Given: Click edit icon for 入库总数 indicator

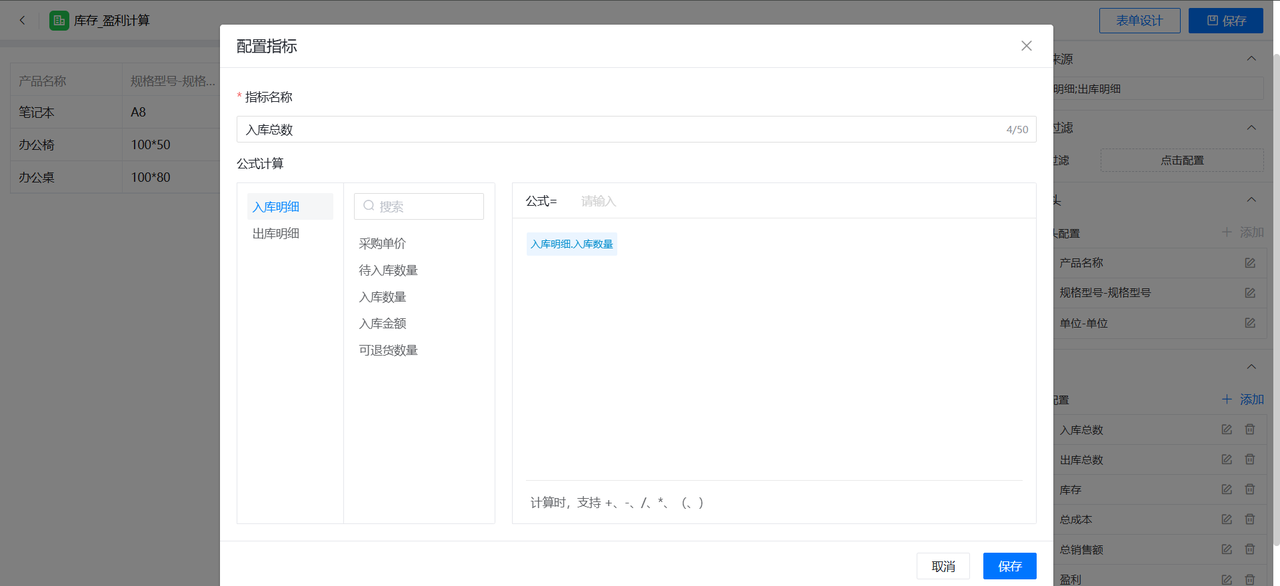Looking at the screenshot, I should point(1226,430).
